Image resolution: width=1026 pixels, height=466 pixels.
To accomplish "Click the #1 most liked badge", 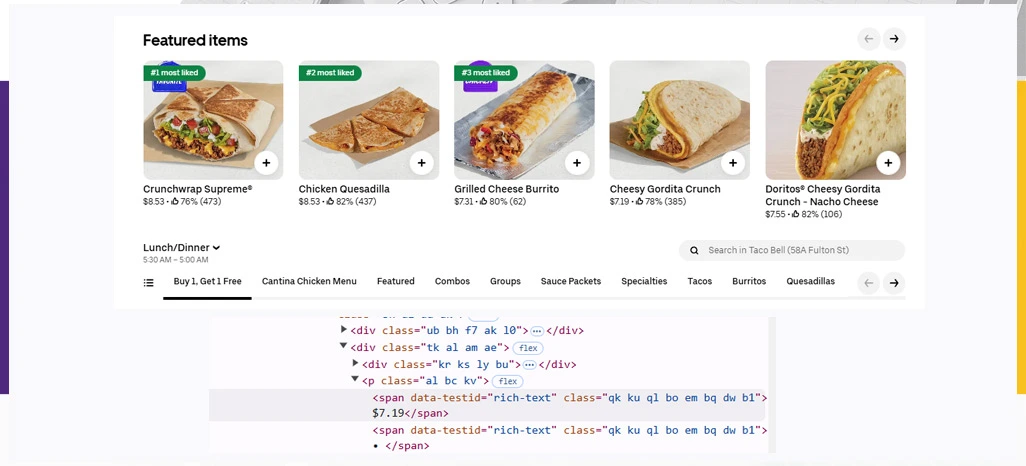I will coord(174,73).
